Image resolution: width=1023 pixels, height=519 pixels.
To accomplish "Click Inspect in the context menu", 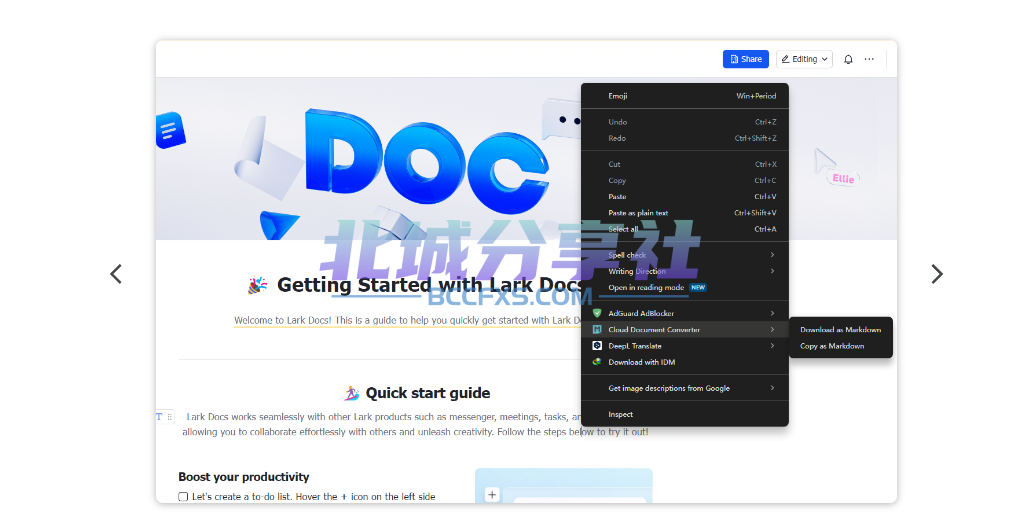I will coord(685,415).
